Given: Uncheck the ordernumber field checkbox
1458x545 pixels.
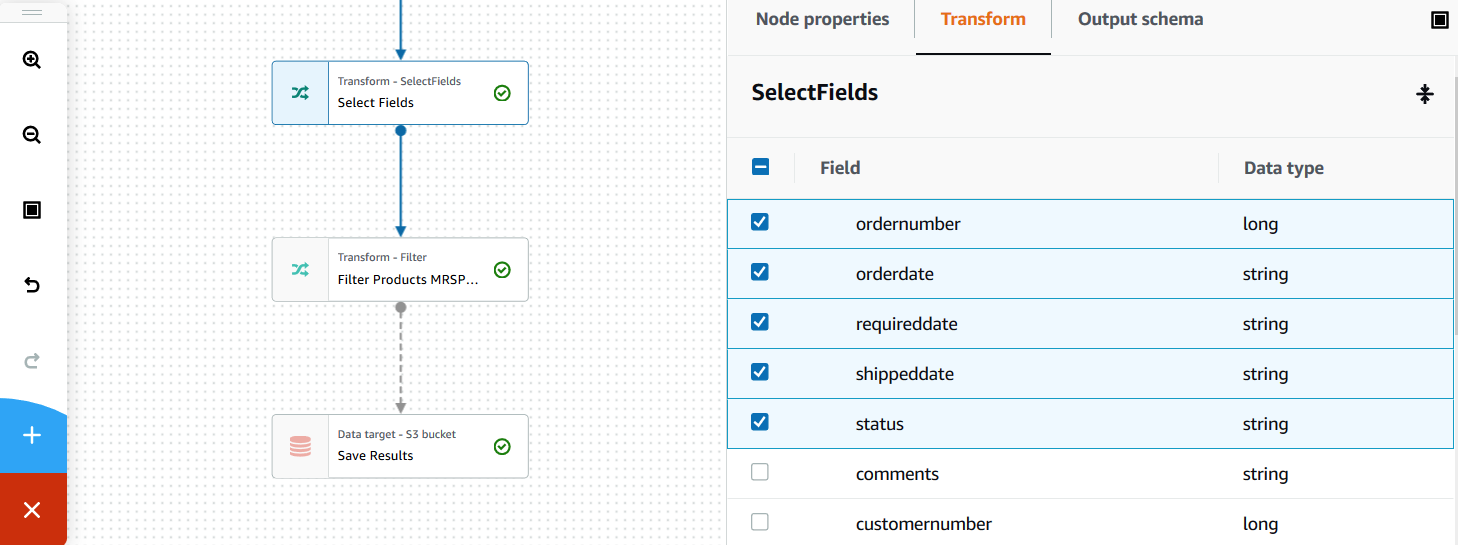Looking at the screenshot, I should [760, 222].
